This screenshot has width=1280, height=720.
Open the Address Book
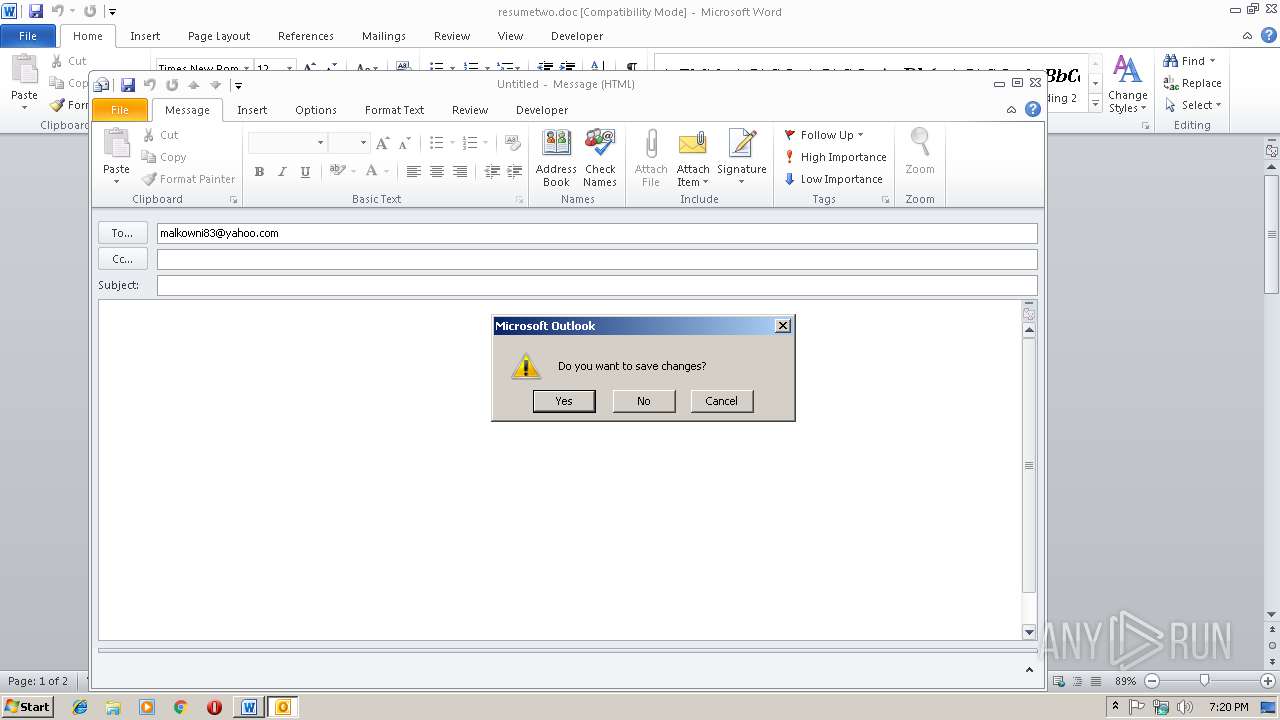pos(556,158)
